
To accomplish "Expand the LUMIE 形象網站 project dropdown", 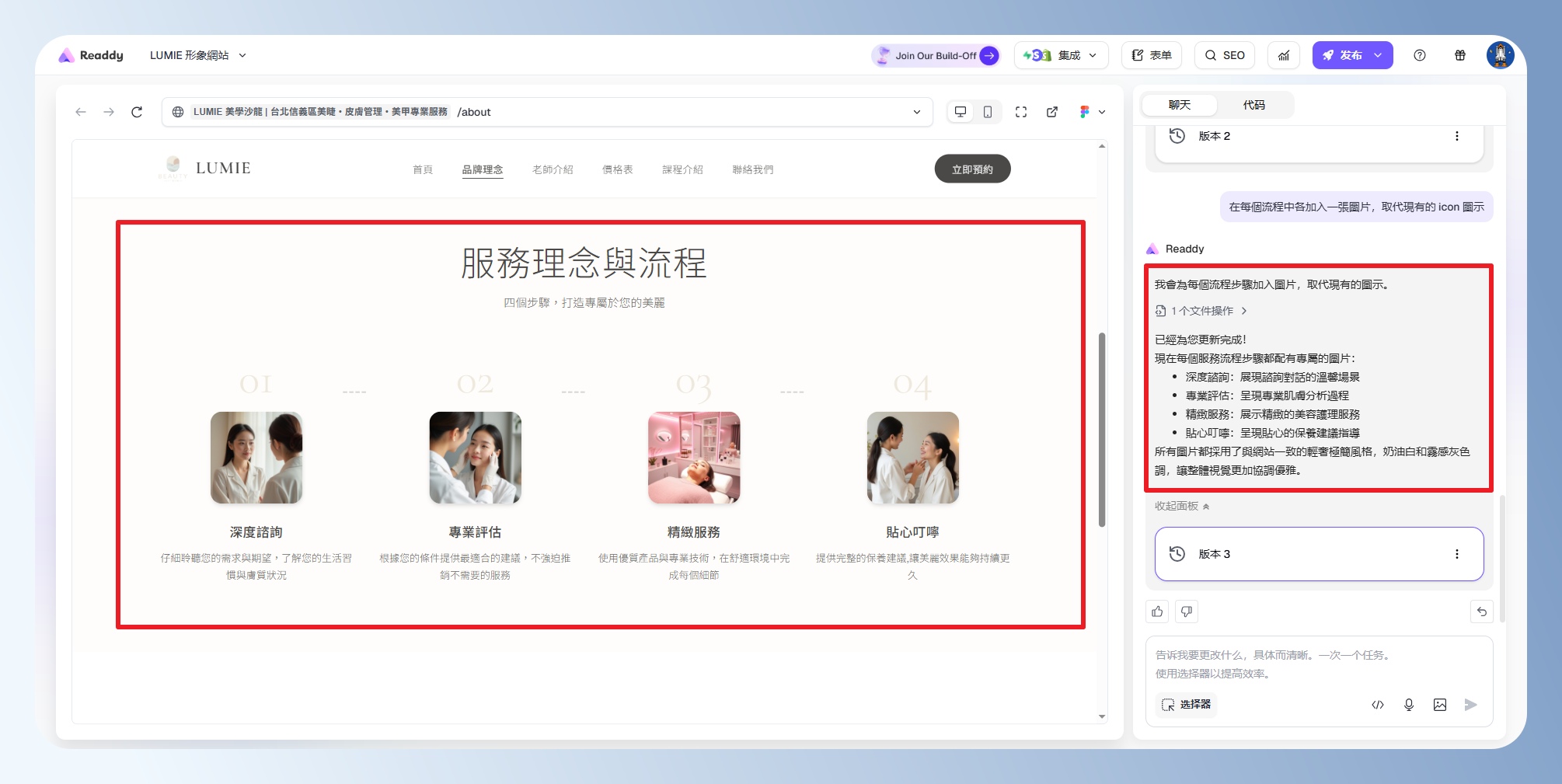I will 198,55.
